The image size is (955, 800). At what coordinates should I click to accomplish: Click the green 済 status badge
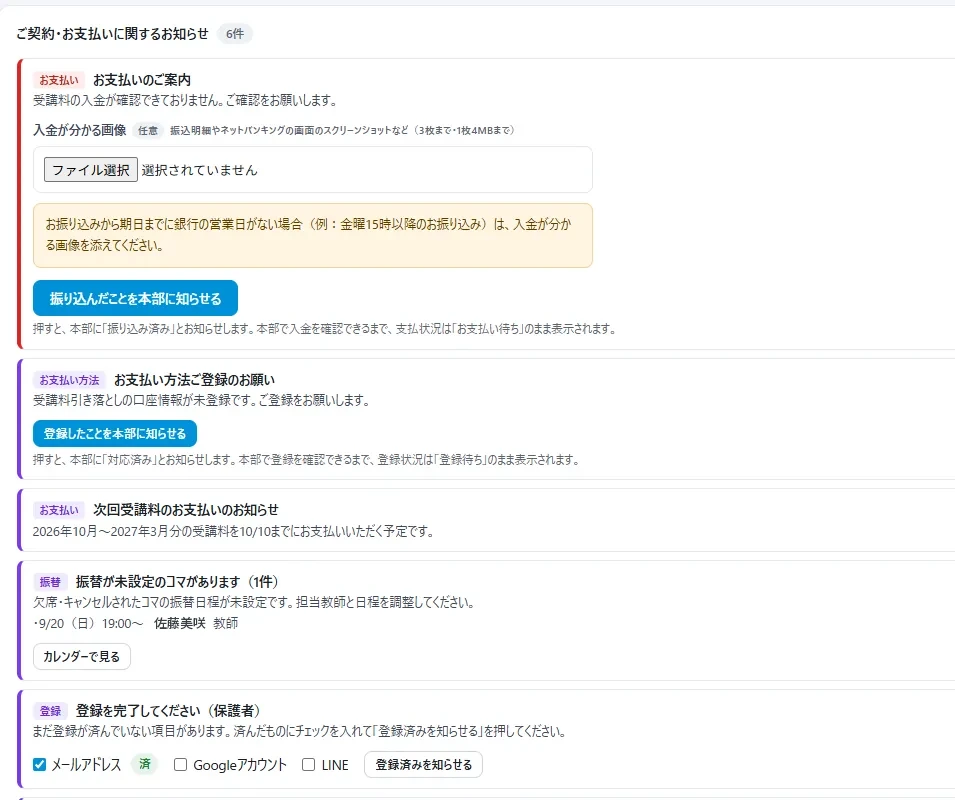click(x=144, y=764)
